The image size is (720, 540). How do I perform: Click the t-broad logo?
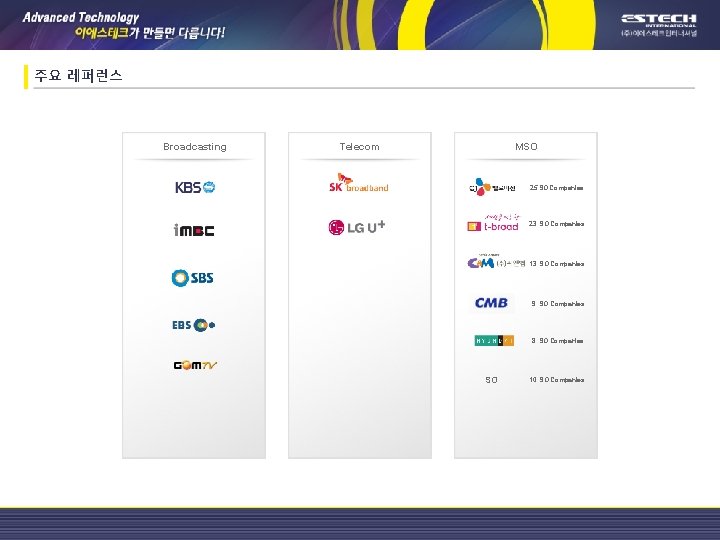(493, 223)
